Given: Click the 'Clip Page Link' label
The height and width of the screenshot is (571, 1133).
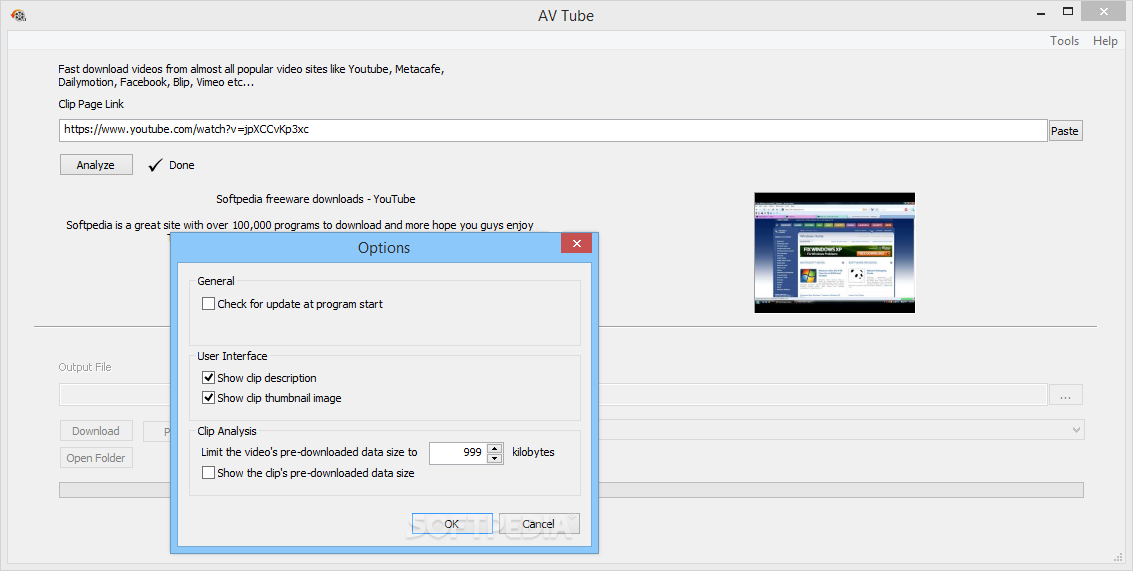Looking at the screenshot, I should [91, 104].
